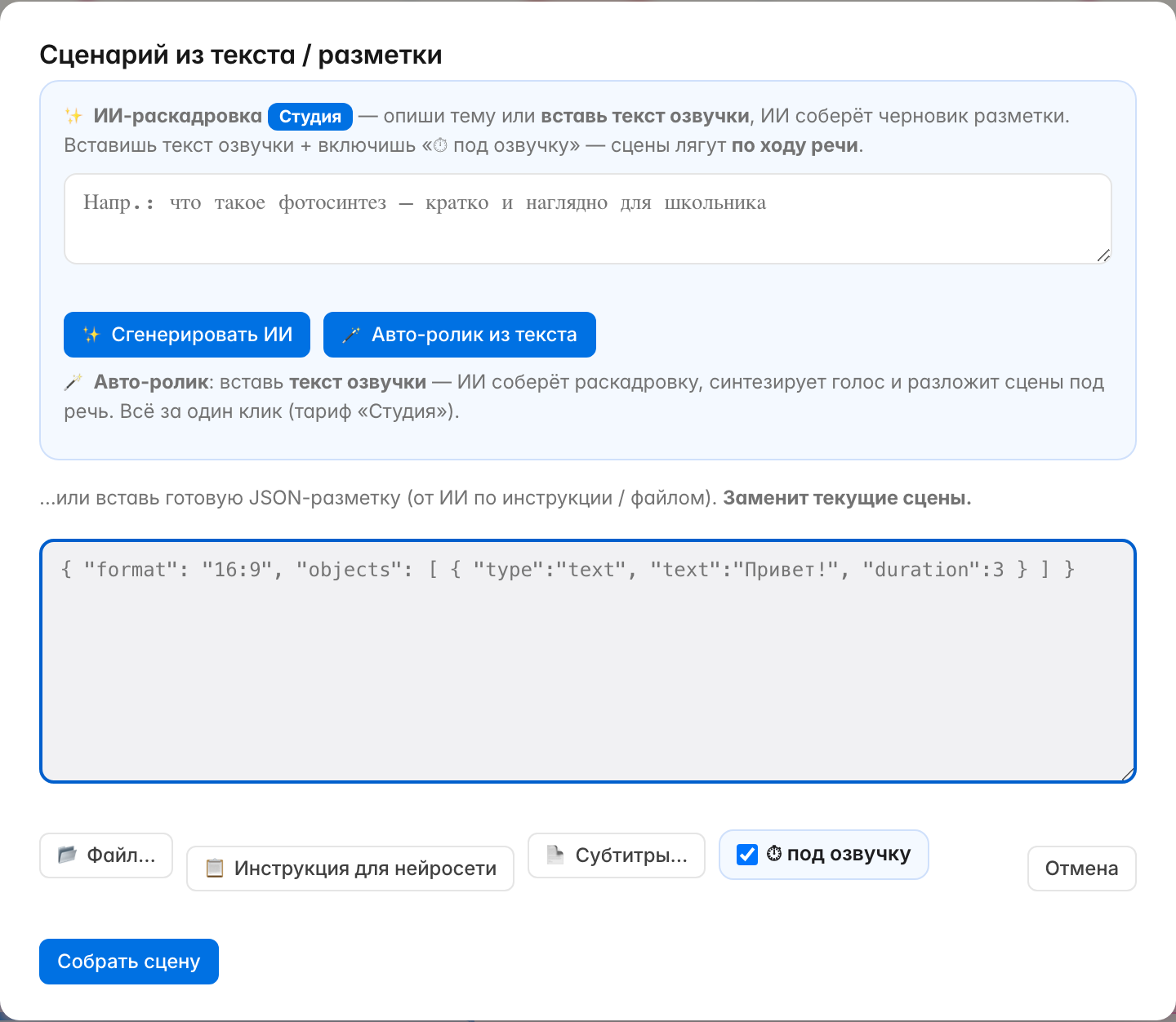Click the heading «Сценарий из текста / разметки»
The width and height of the screenshot is (1176, 1022).
pyautogui.click(x=241, y=55)
